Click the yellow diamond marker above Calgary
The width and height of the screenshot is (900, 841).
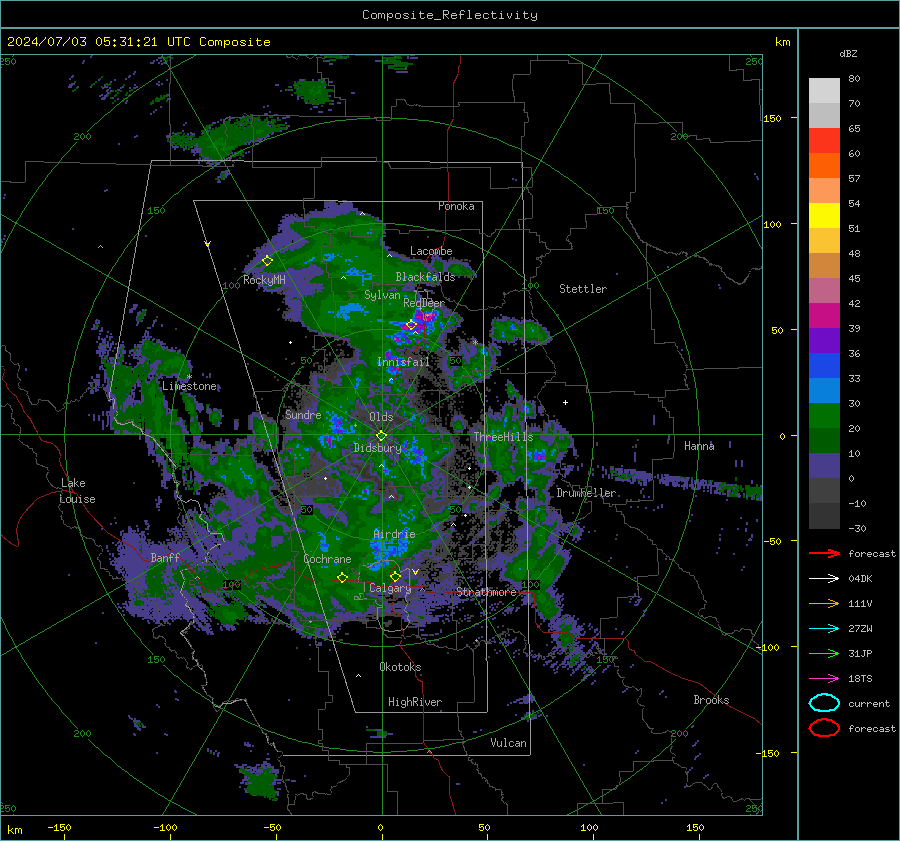click(x=395, y=576)
